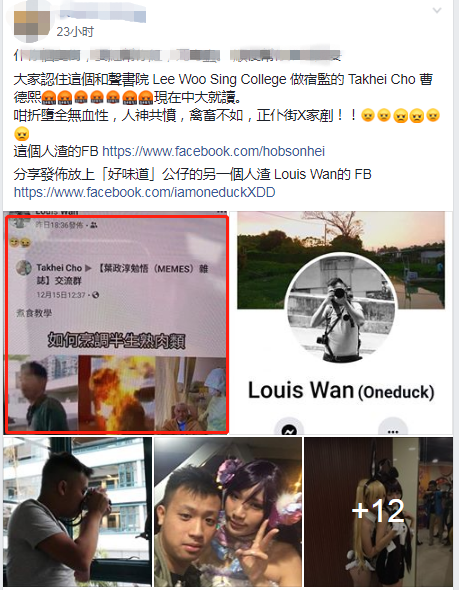
Task: Open the post options chevron menu
Action: 437,11
